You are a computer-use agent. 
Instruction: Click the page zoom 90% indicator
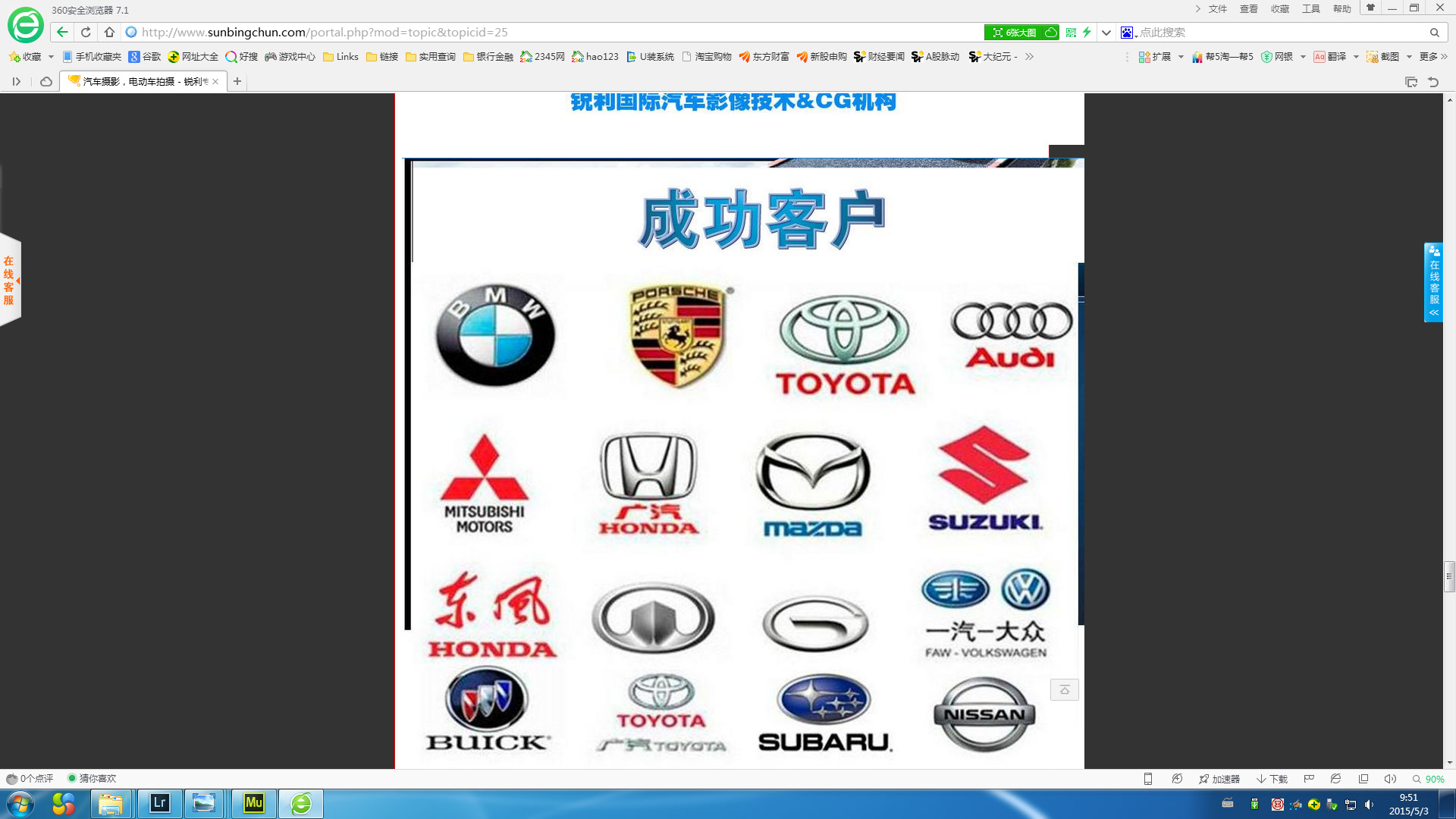[x=1429, y=779]
